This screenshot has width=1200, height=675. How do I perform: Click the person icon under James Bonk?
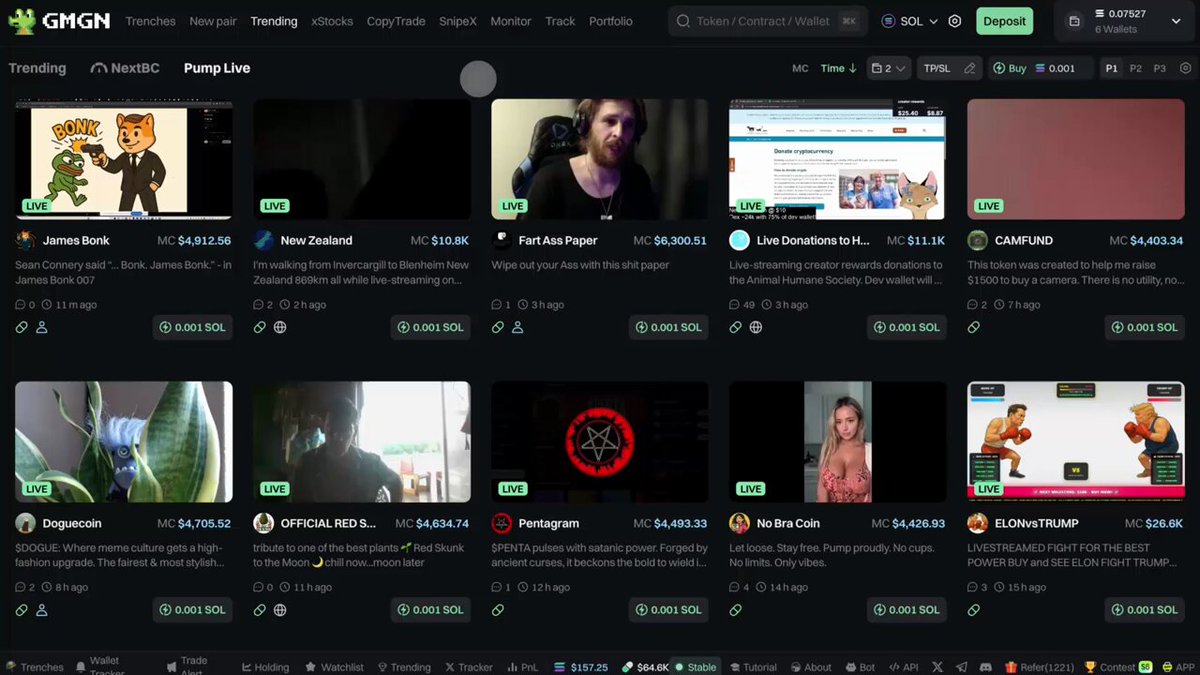point(42,327)
